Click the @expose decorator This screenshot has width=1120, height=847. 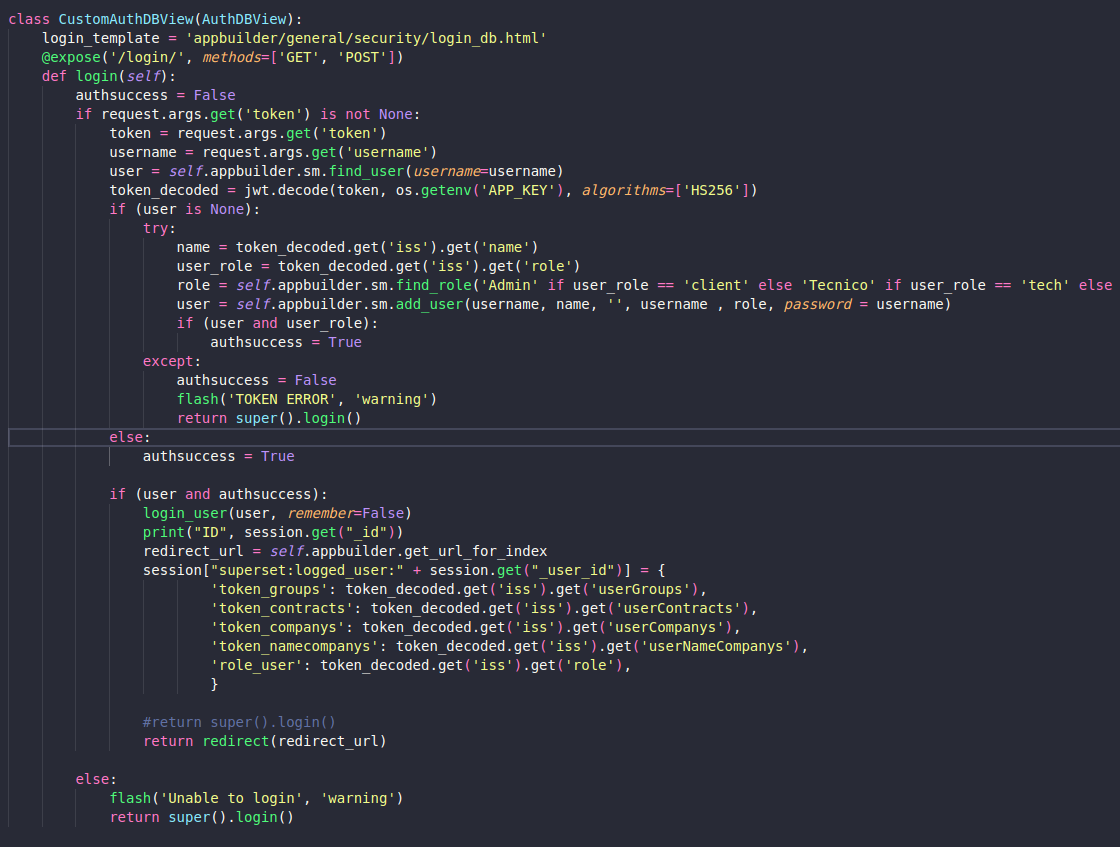click(x=70, y=56)
